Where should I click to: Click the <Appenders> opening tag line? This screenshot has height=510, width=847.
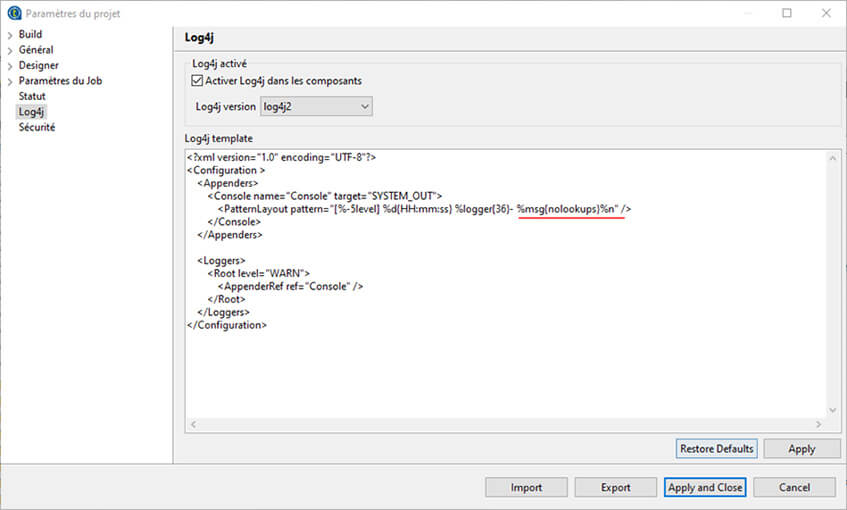(x=227, y=183)
